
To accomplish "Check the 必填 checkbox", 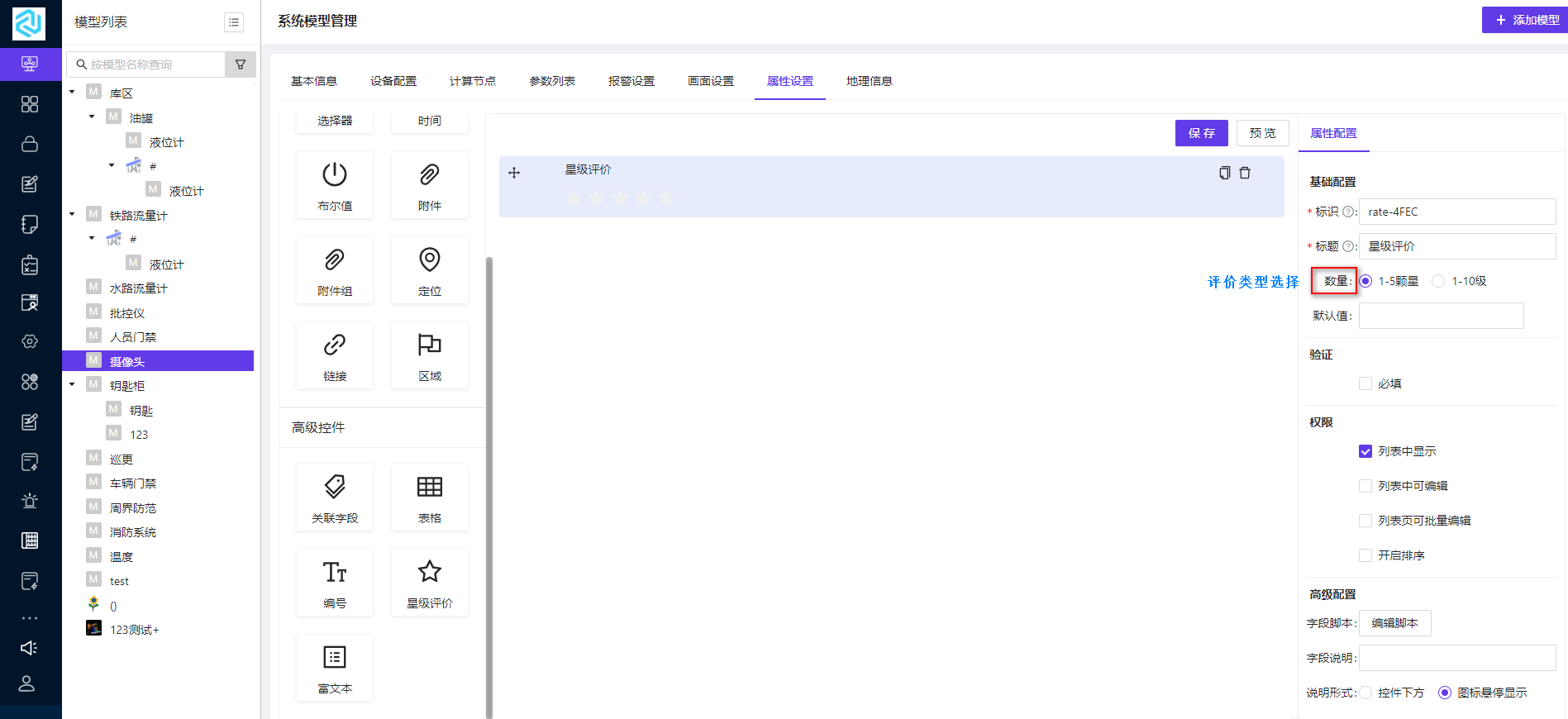I will pos(1365,383).
